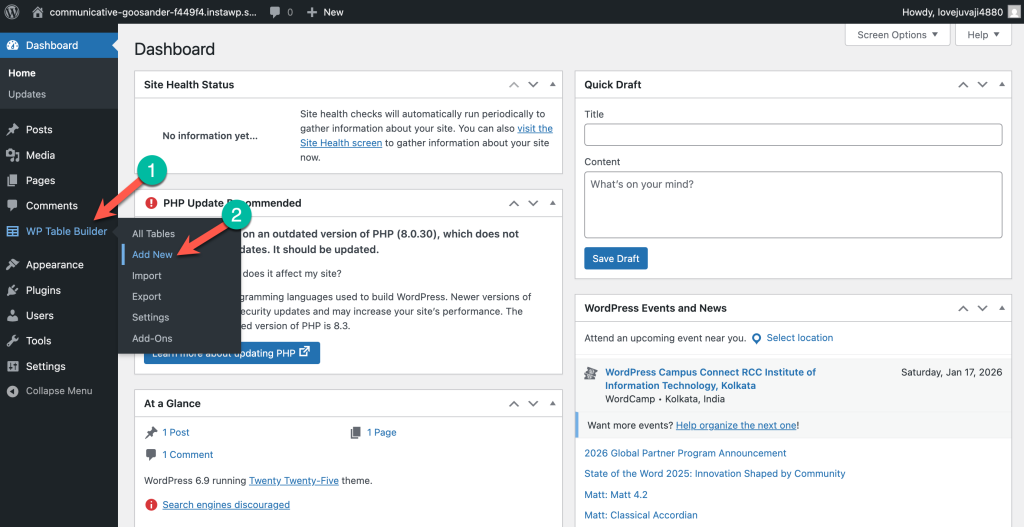
Task: Select the Plugins icon in sidebar
Action: (x=13, y=291)
